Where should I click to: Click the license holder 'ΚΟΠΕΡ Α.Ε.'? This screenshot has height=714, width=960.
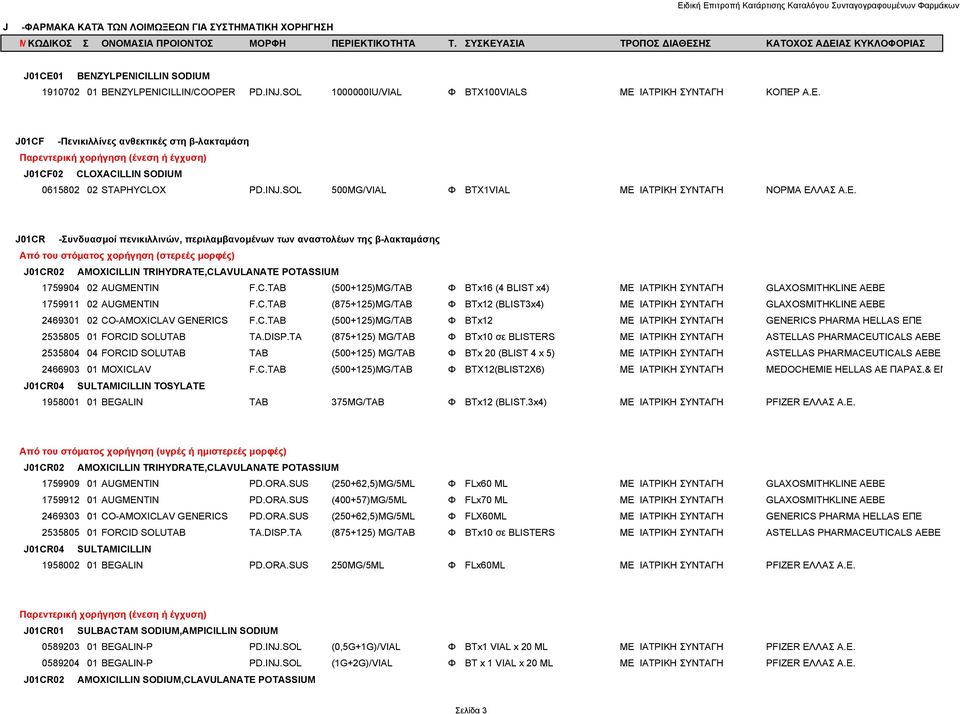(x=792, y=92)
